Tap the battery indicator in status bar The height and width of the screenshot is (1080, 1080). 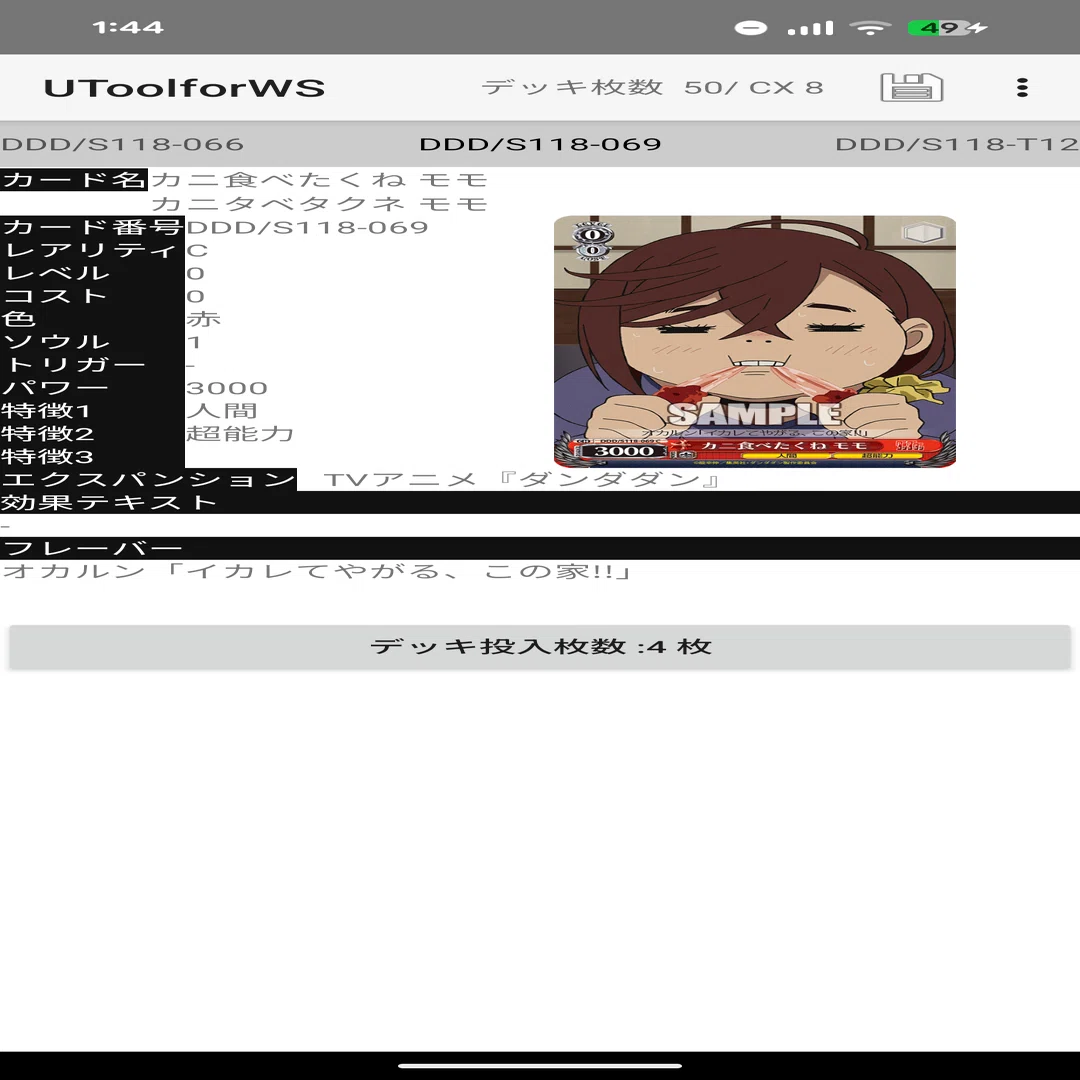tap(948, 28)
